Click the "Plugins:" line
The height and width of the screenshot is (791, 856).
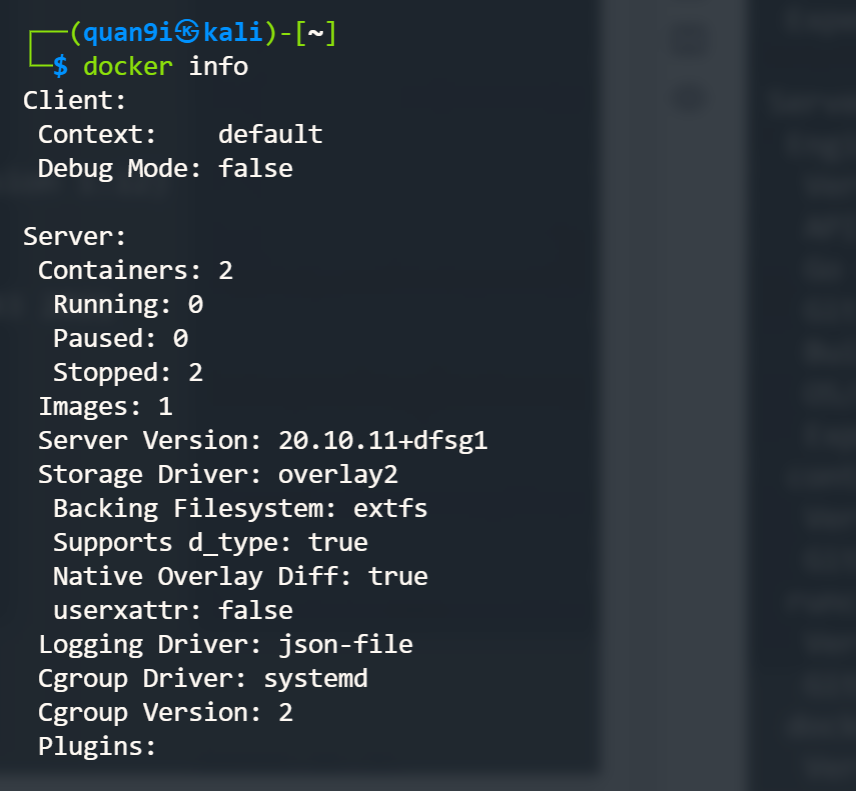[x=97, y=746]
